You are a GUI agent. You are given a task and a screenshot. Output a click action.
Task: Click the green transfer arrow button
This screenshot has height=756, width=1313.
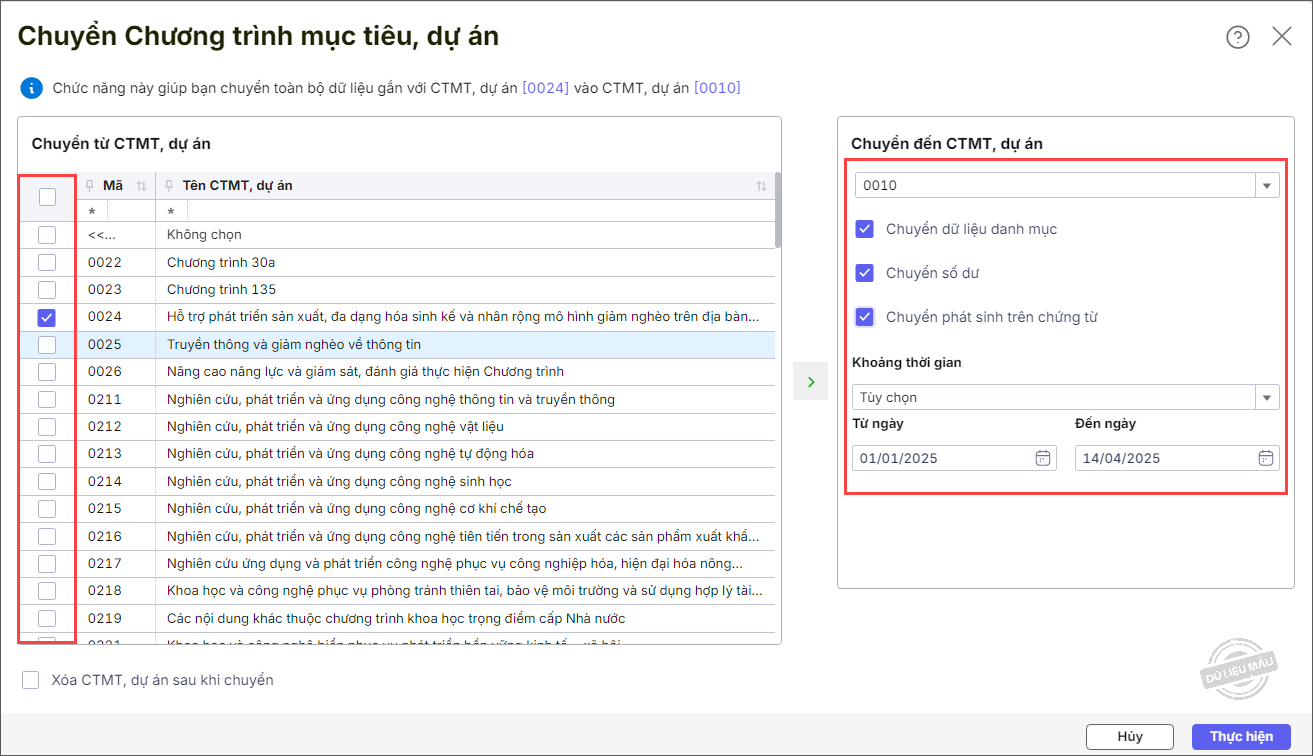810,382
